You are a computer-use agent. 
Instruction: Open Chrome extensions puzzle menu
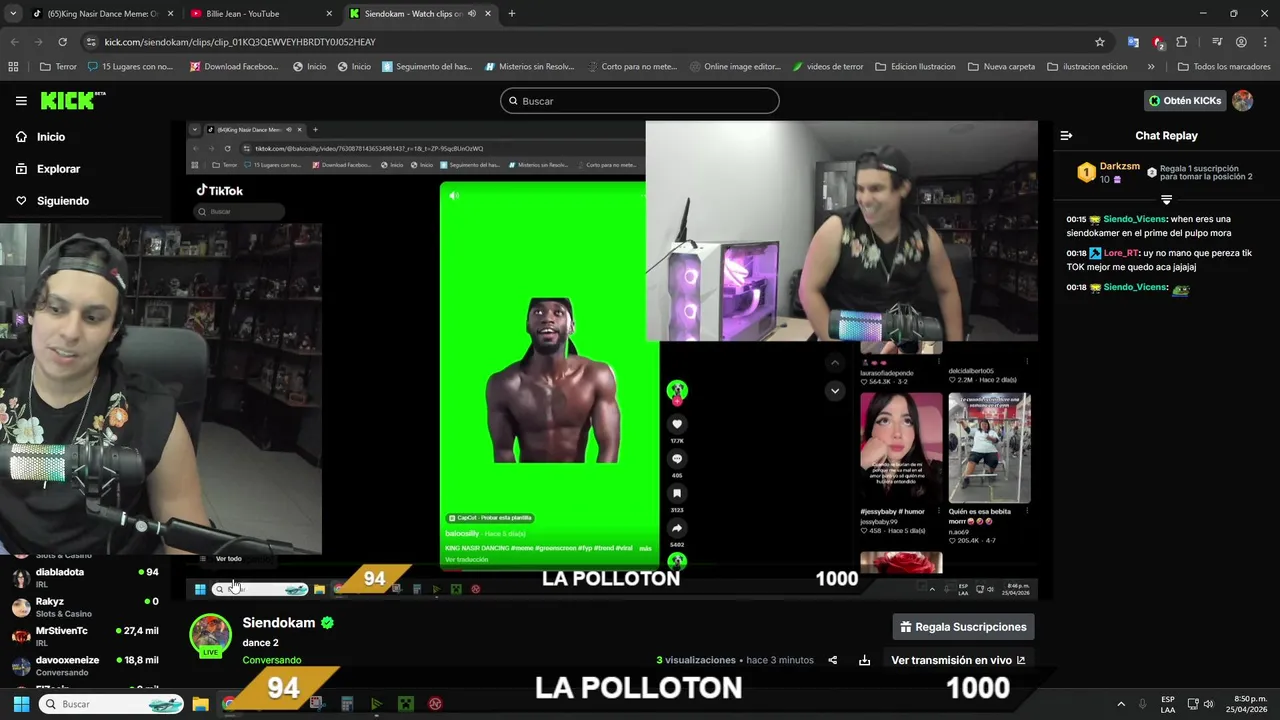[x=1182, y=42]
